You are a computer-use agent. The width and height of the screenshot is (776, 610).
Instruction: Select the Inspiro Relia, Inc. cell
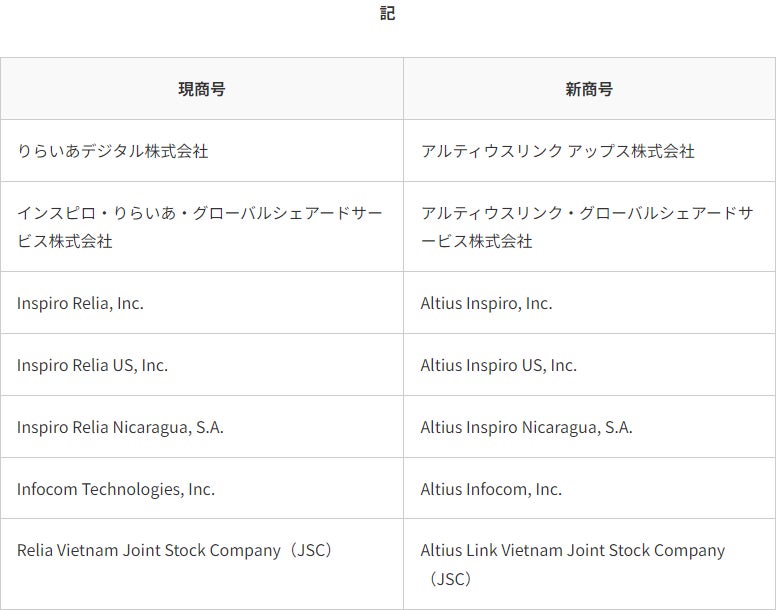point(80,303)
